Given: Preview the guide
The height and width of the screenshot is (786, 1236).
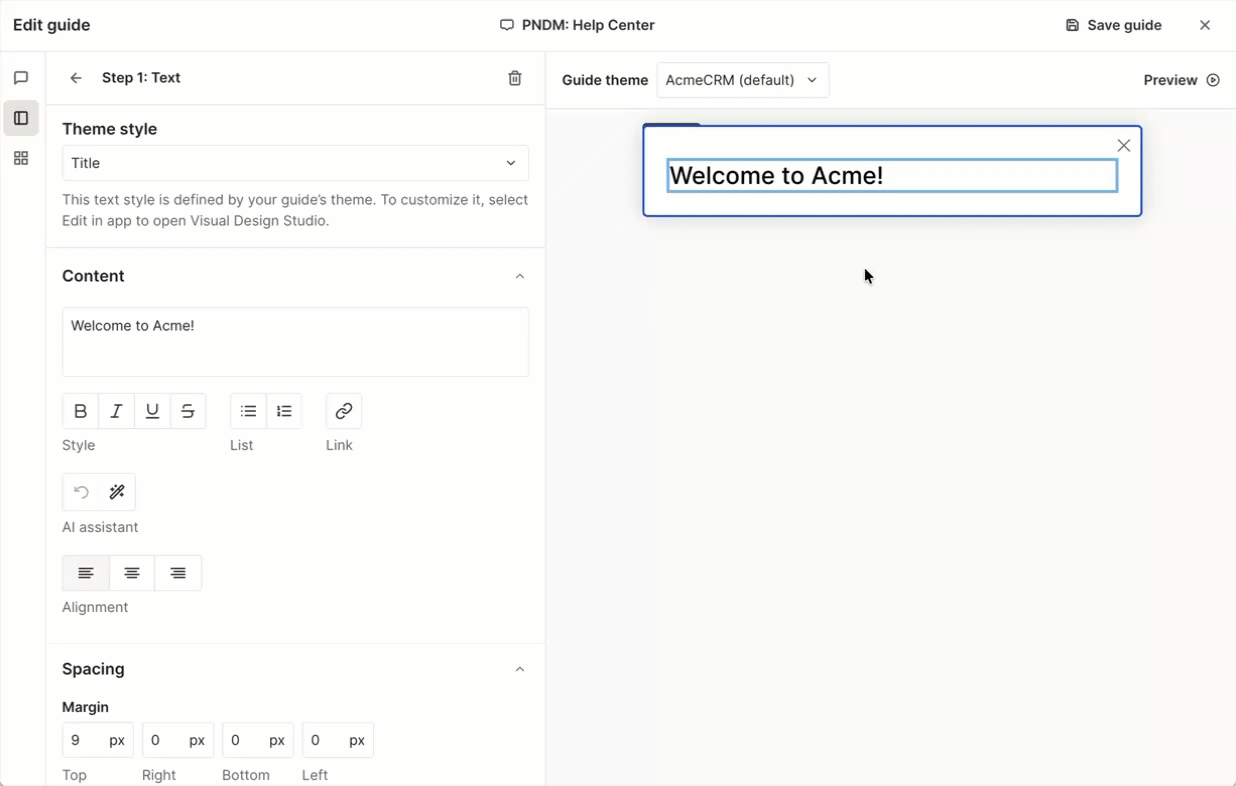Looking at the screenshot, I should pyautogui.click(x=1181, y=80).
